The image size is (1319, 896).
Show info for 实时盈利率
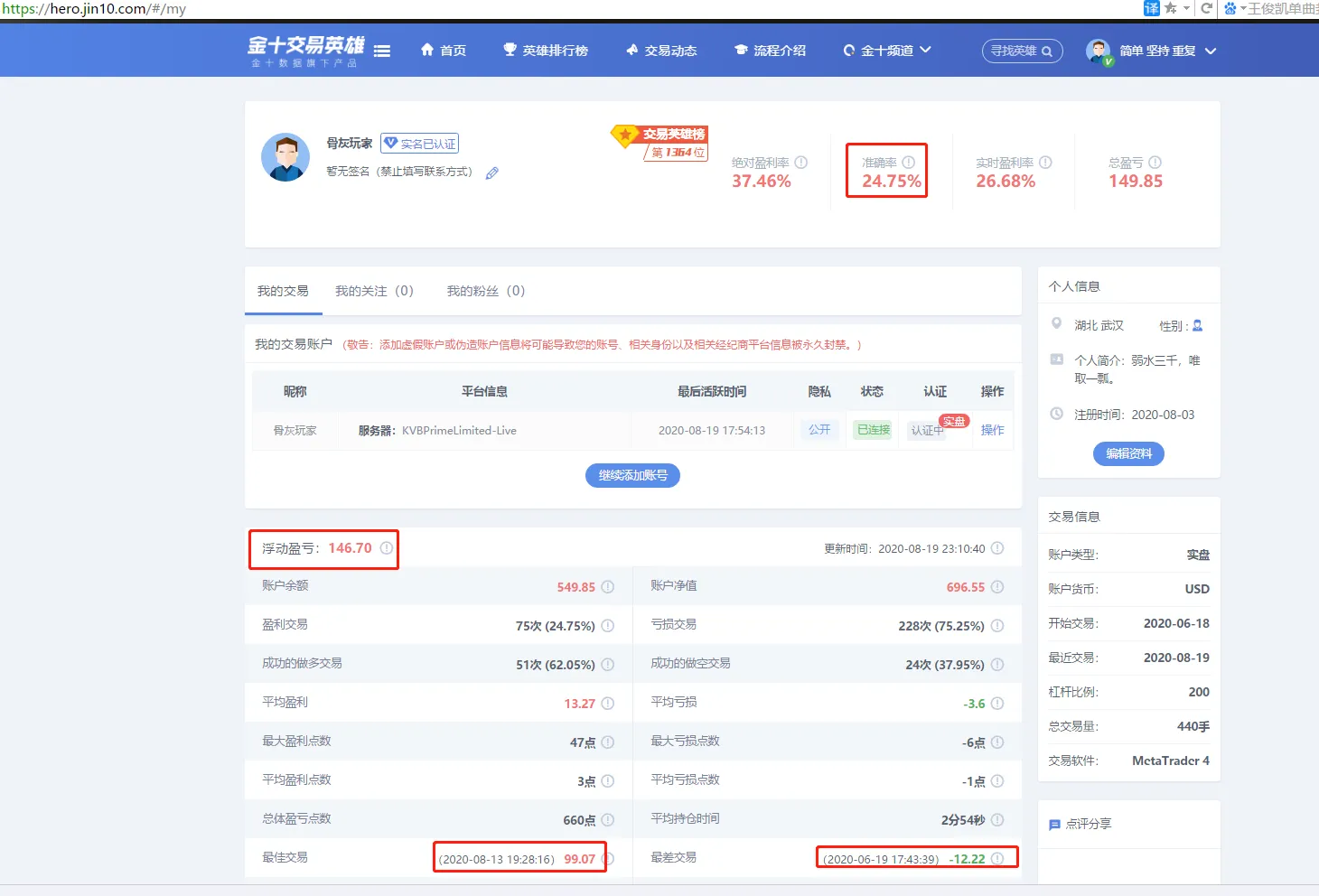click(x=1045, y=163)
